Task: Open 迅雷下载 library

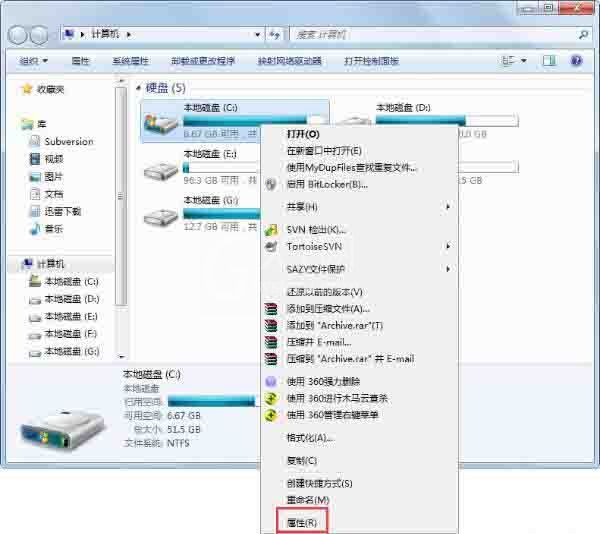Action: [63, 211]
